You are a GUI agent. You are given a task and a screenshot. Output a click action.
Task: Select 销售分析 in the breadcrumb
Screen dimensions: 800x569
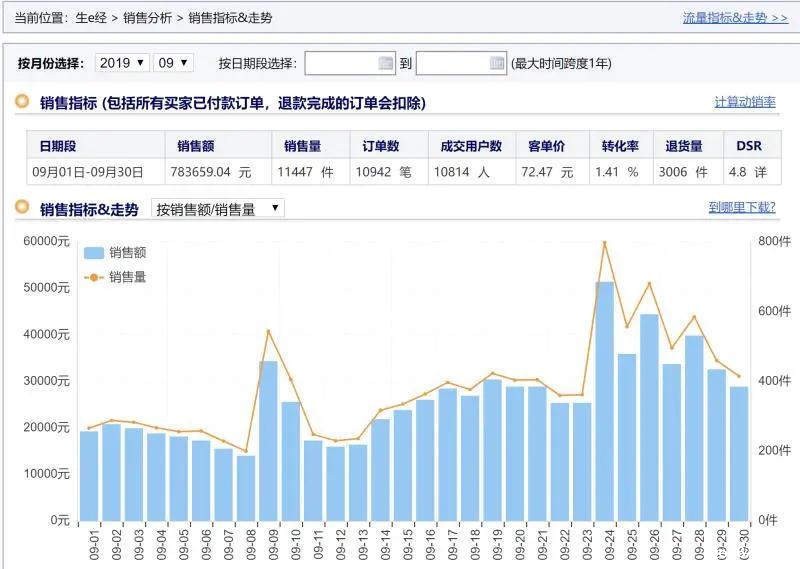point(147,18)
